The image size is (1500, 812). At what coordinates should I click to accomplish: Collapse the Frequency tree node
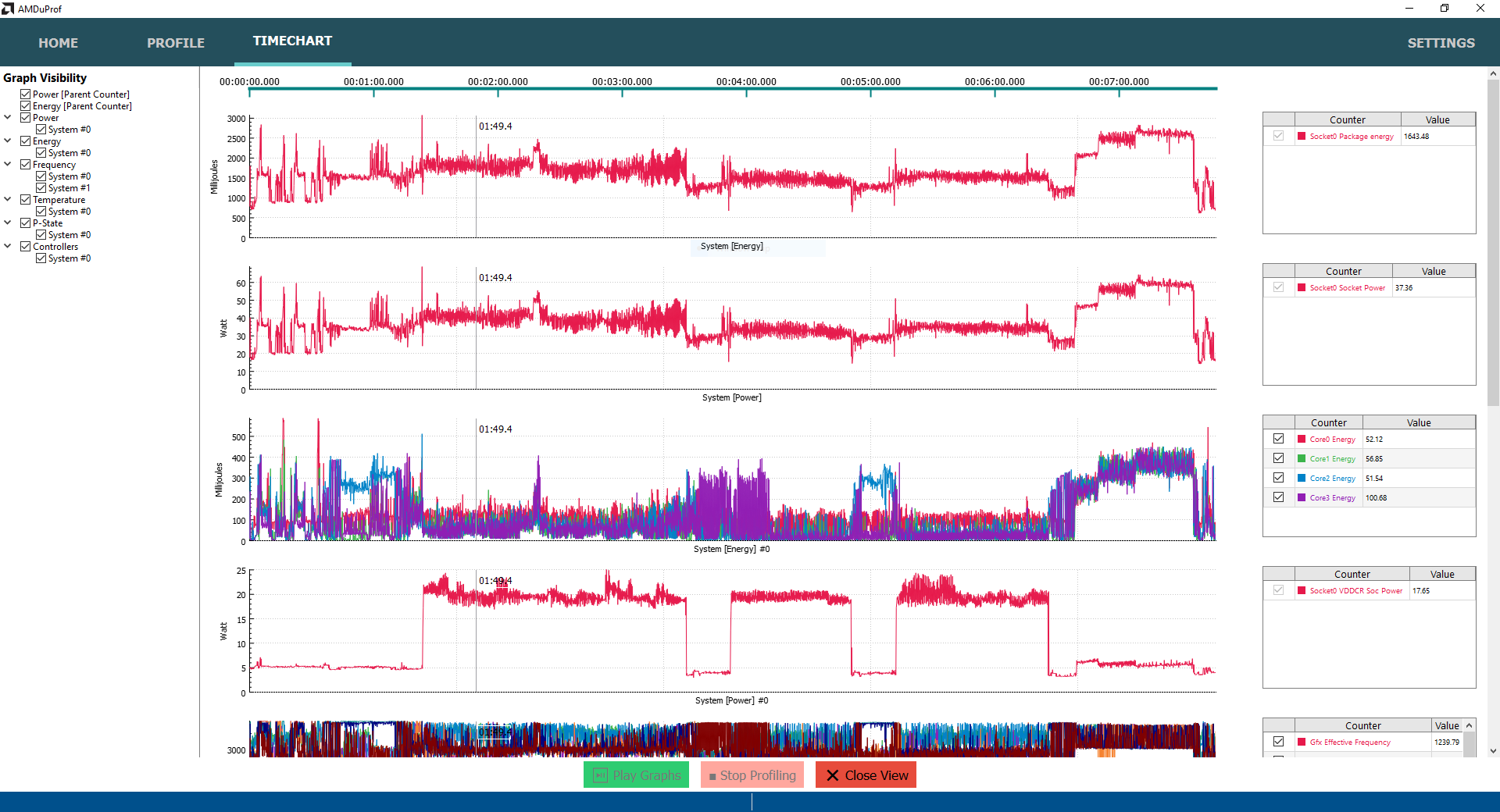click(8, 164)
